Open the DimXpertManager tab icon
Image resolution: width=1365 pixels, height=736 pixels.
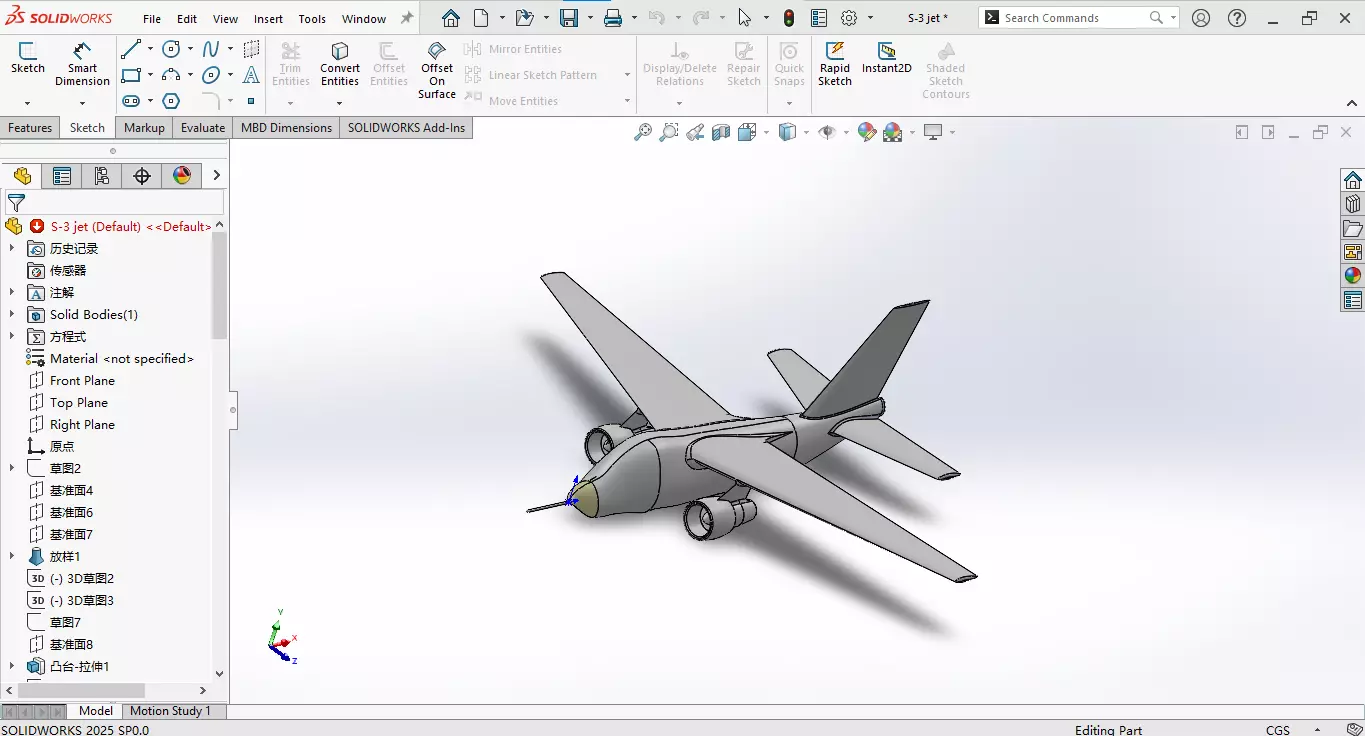pyautogui.click(x=142, y=176)
